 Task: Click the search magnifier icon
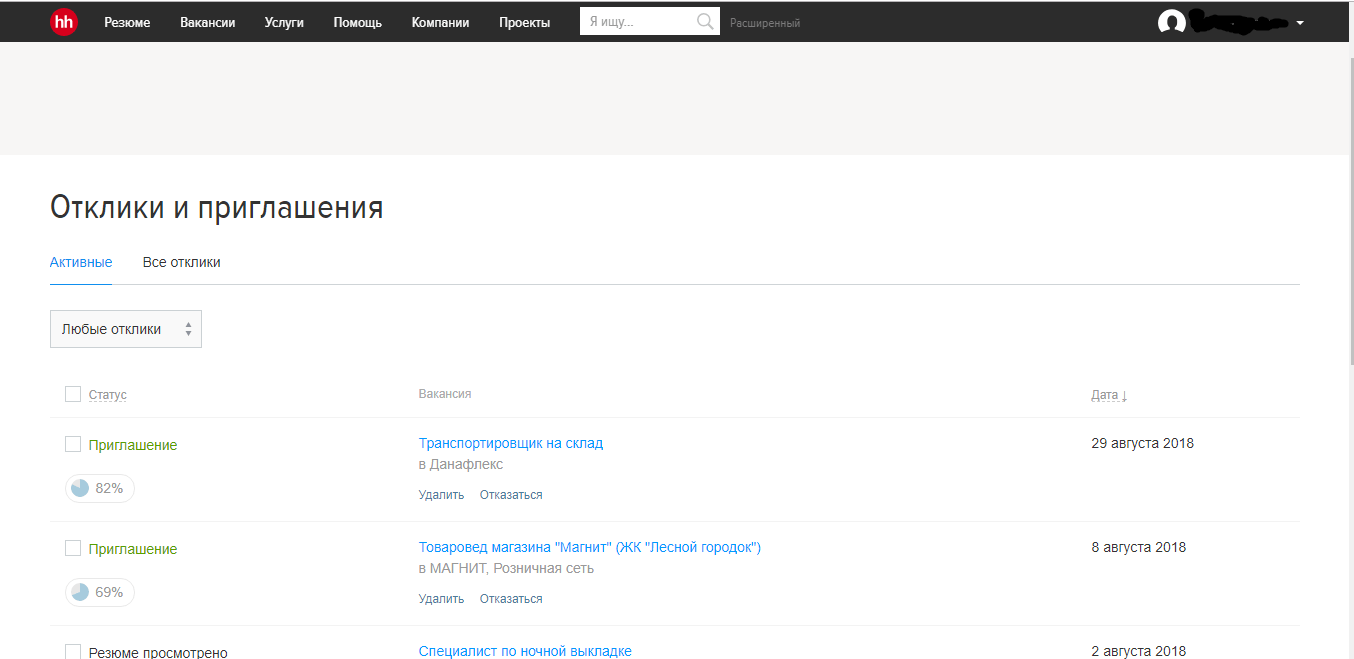705,22
